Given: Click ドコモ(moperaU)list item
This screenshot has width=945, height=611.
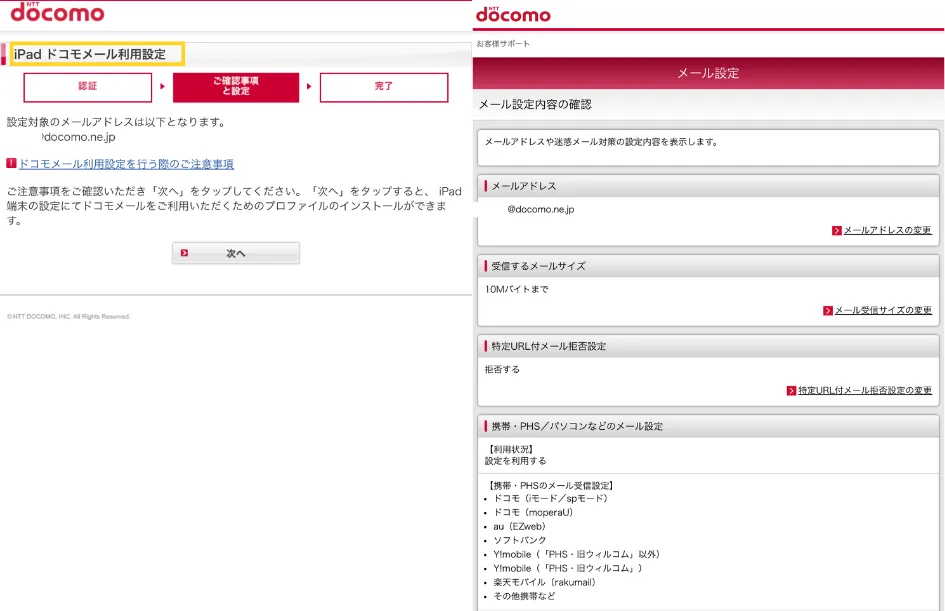Looking at the screenshot, I should [533, 513].
